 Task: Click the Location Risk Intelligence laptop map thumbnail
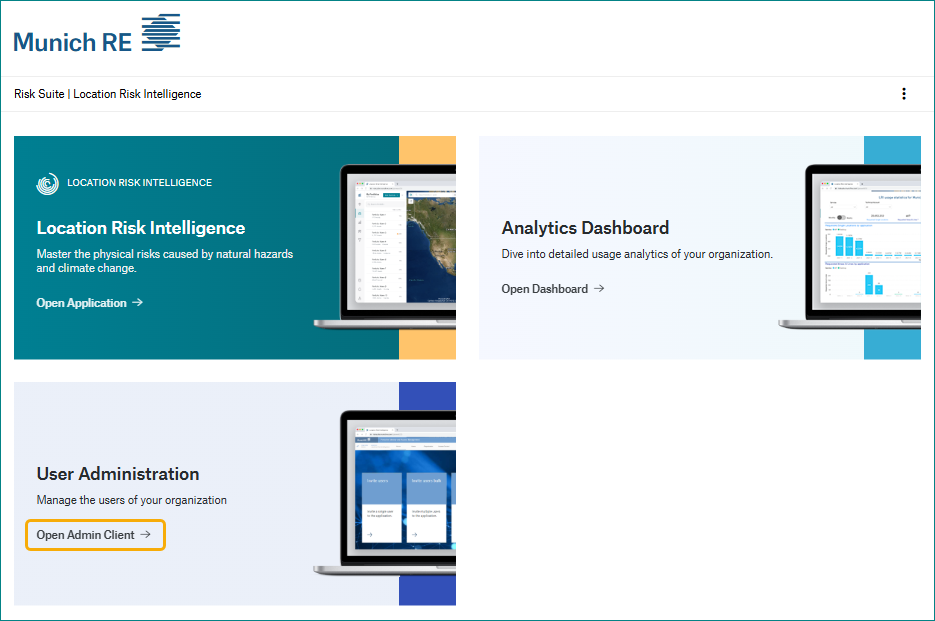385,246
